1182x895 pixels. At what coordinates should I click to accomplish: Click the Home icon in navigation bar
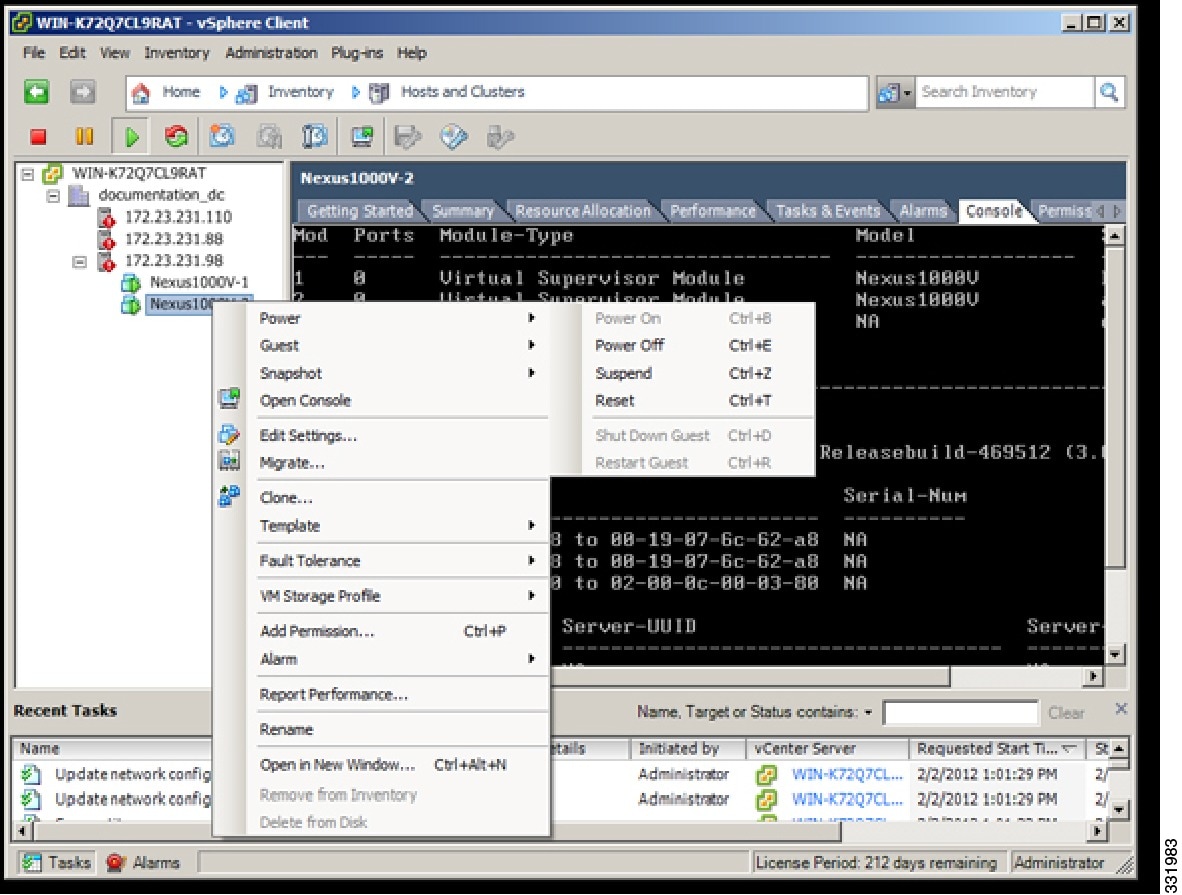(x=141, y=93)
